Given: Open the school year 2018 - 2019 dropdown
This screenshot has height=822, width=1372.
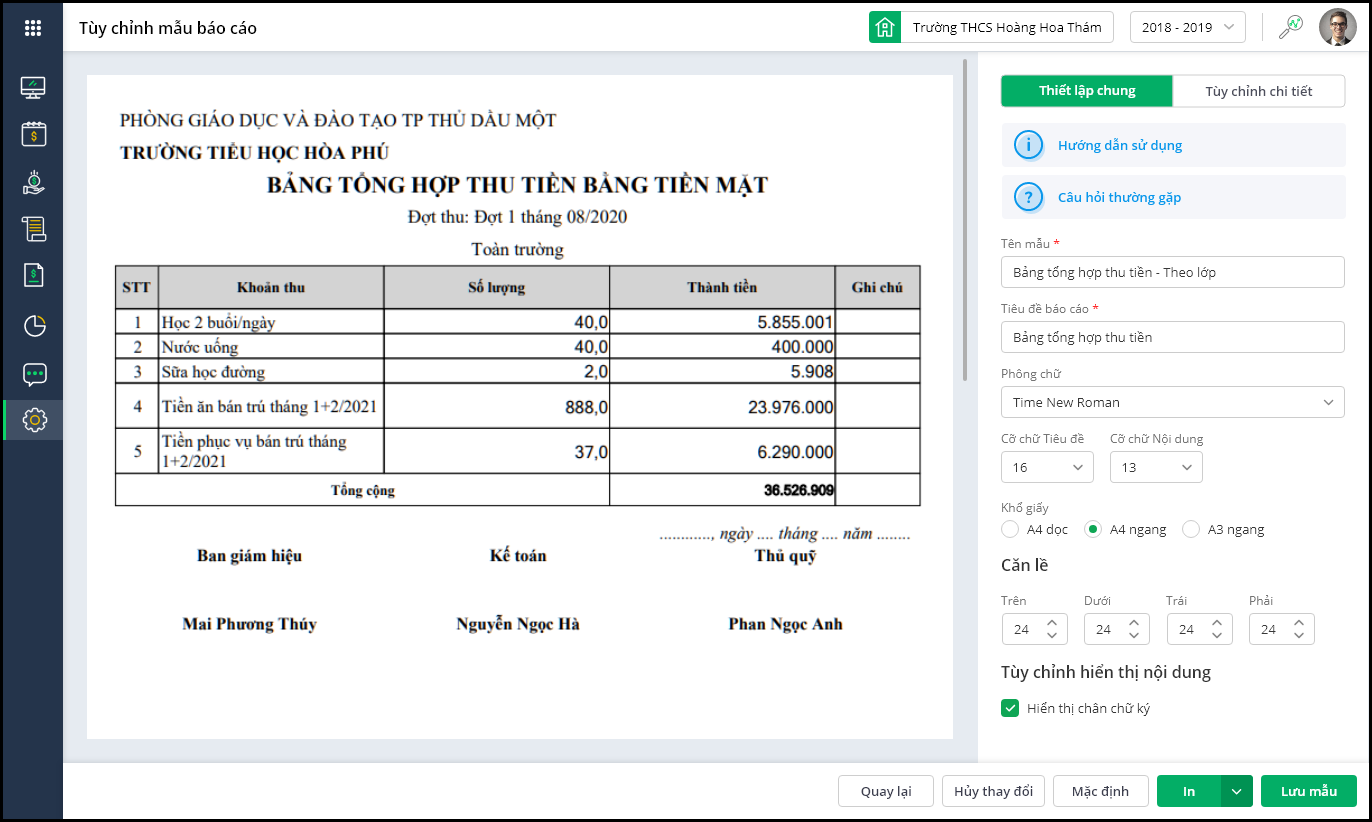Looking at the screenshot, I should (x=1187, y=28).
